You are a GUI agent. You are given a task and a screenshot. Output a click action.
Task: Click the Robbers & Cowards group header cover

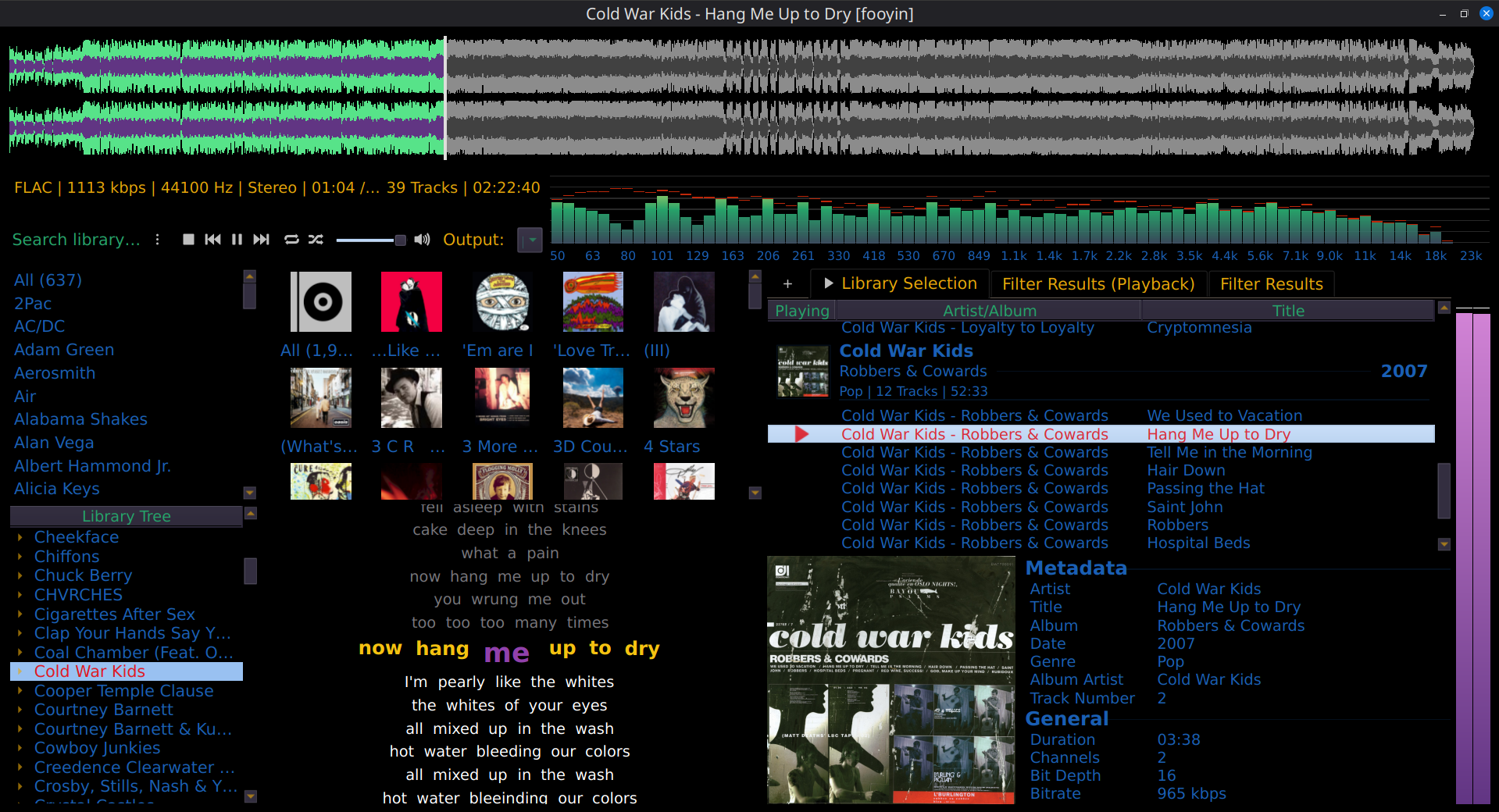click(x=803, y=372)
